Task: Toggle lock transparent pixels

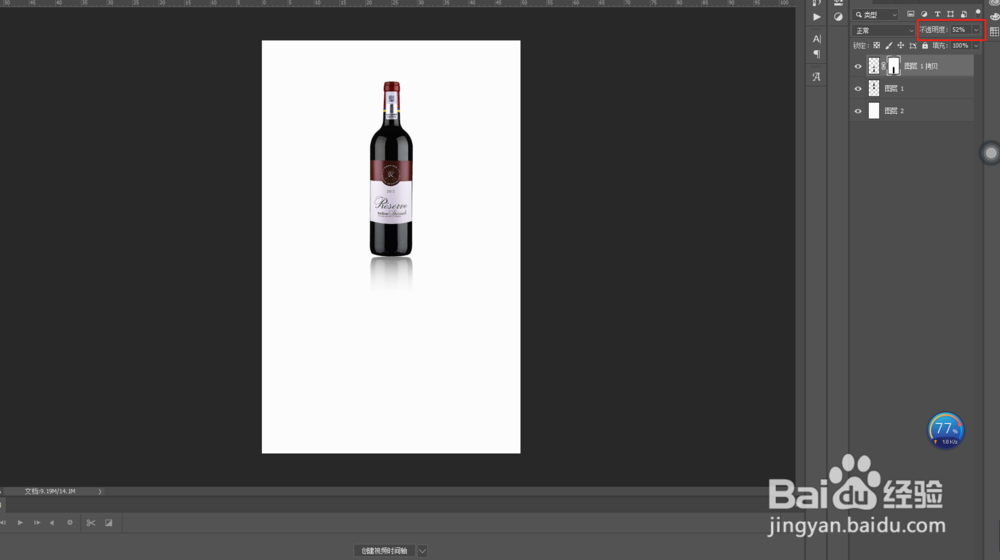Action: (x=877, y=45)
